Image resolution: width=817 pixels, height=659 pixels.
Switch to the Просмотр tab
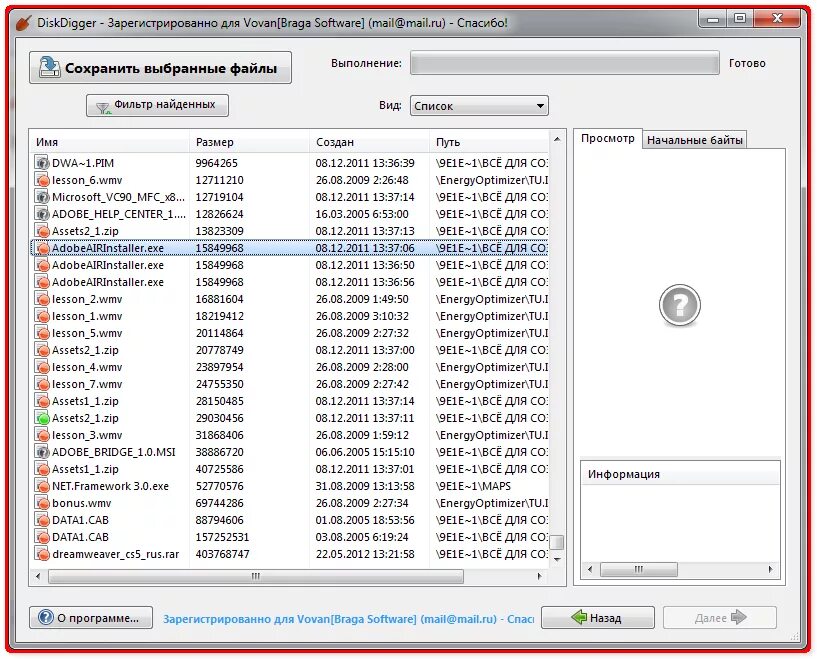click(x=608, y=139)
